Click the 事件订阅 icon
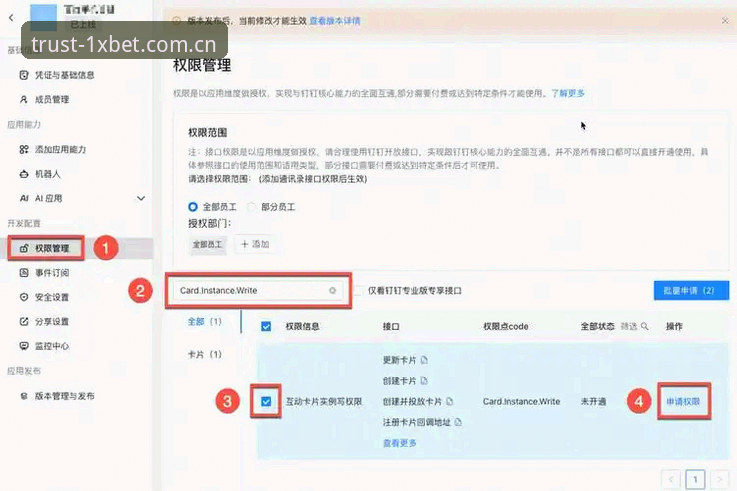737x491 pixels. (24, 273)
